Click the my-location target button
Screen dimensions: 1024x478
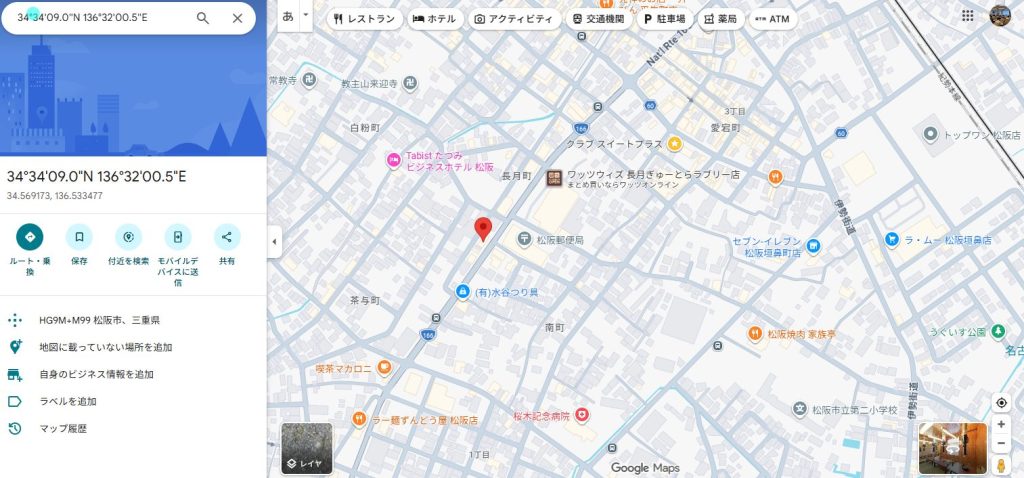pyautogui.click(x=1001, y=402)
